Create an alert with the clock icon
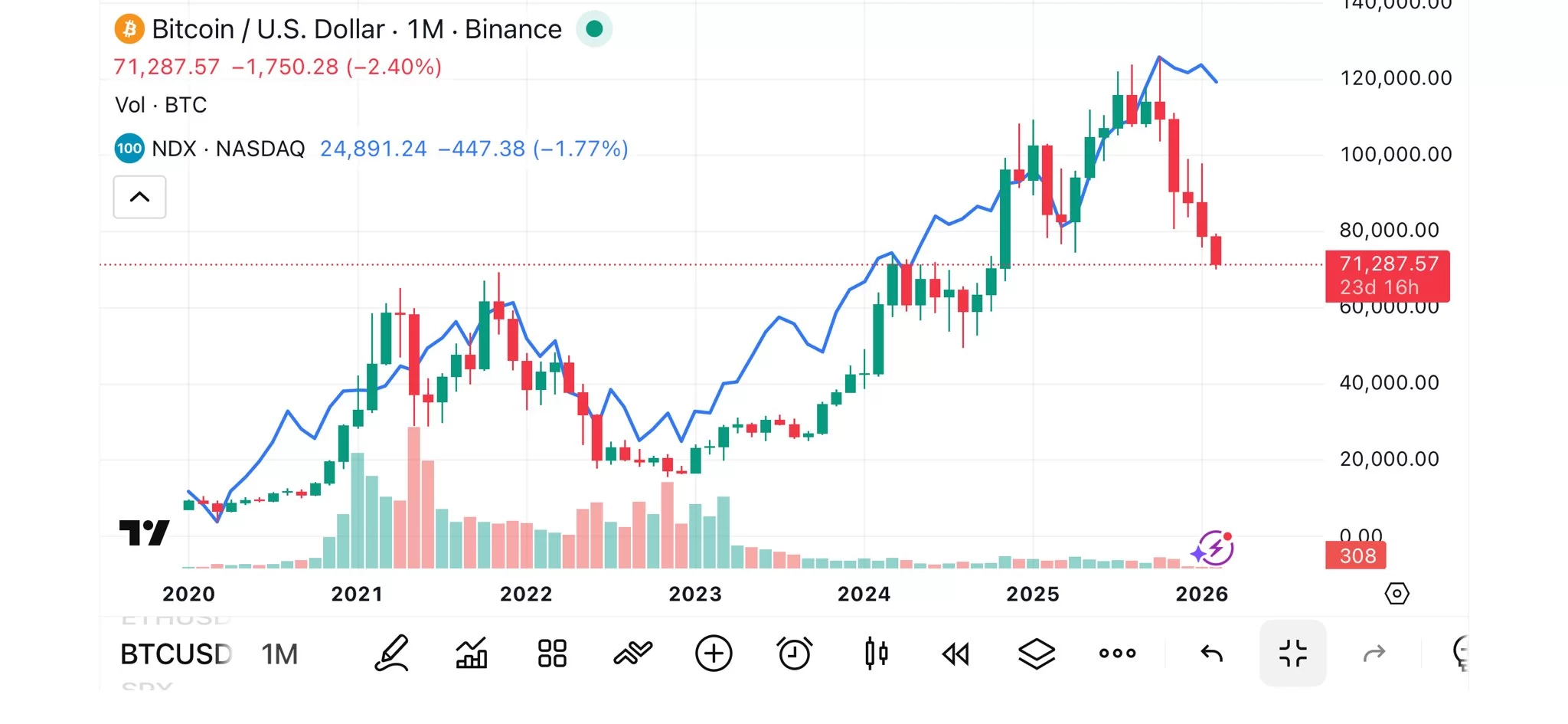 click(x=794, y=654)
